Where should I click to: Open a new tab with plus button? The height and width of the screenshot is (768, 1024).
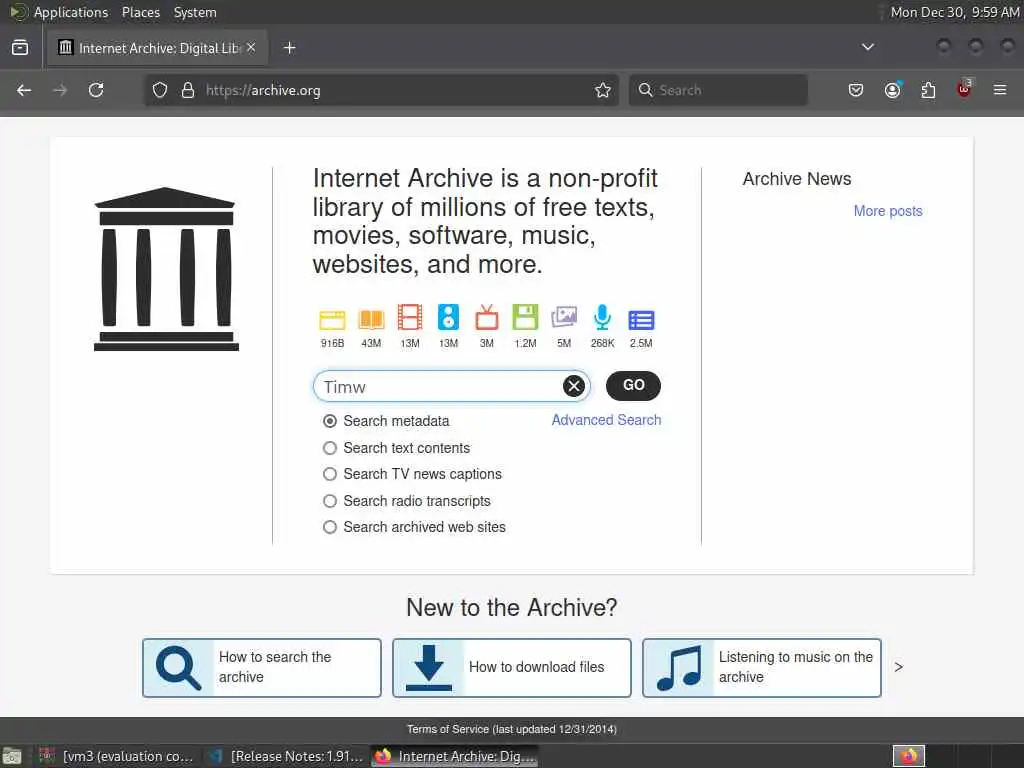tap(290, 48)
